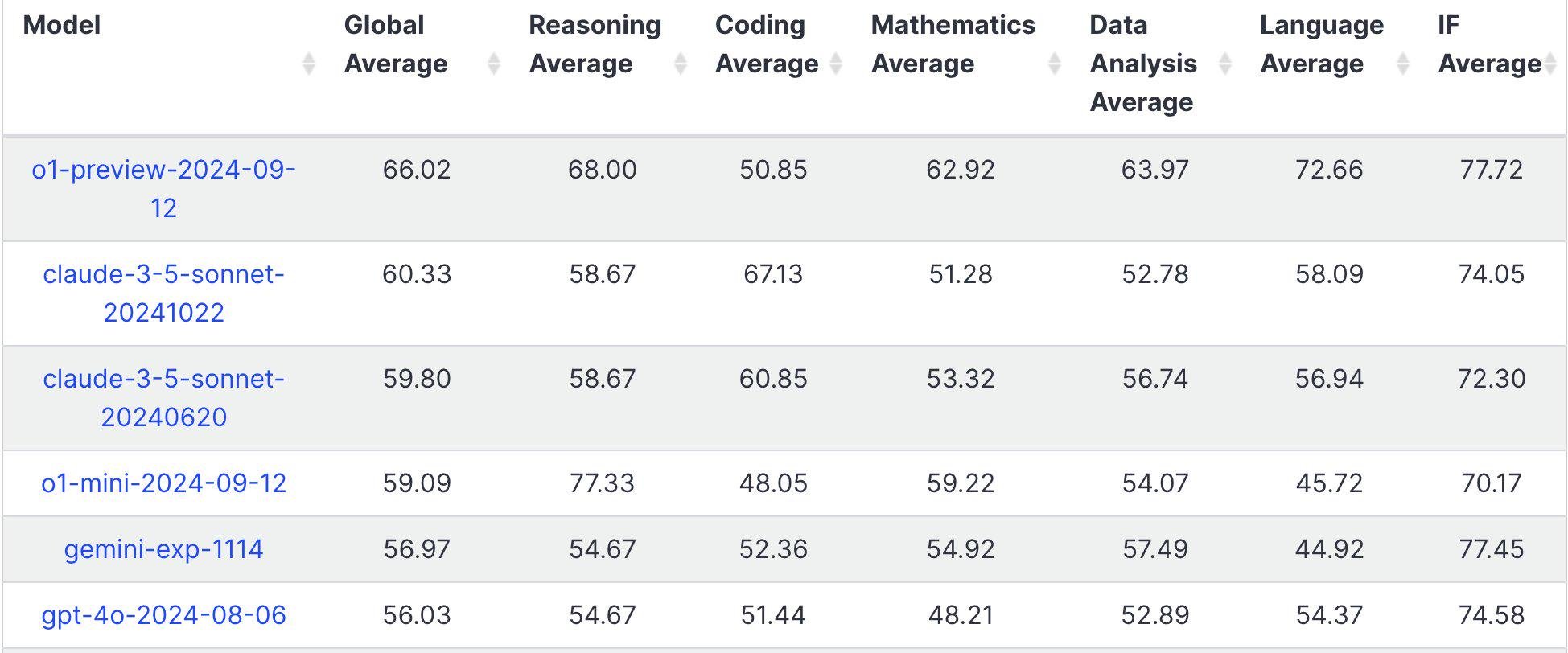This screenshot has height=653, width=1568.
Task: Click the Global Average header label
Action: (x=396, y=44)
